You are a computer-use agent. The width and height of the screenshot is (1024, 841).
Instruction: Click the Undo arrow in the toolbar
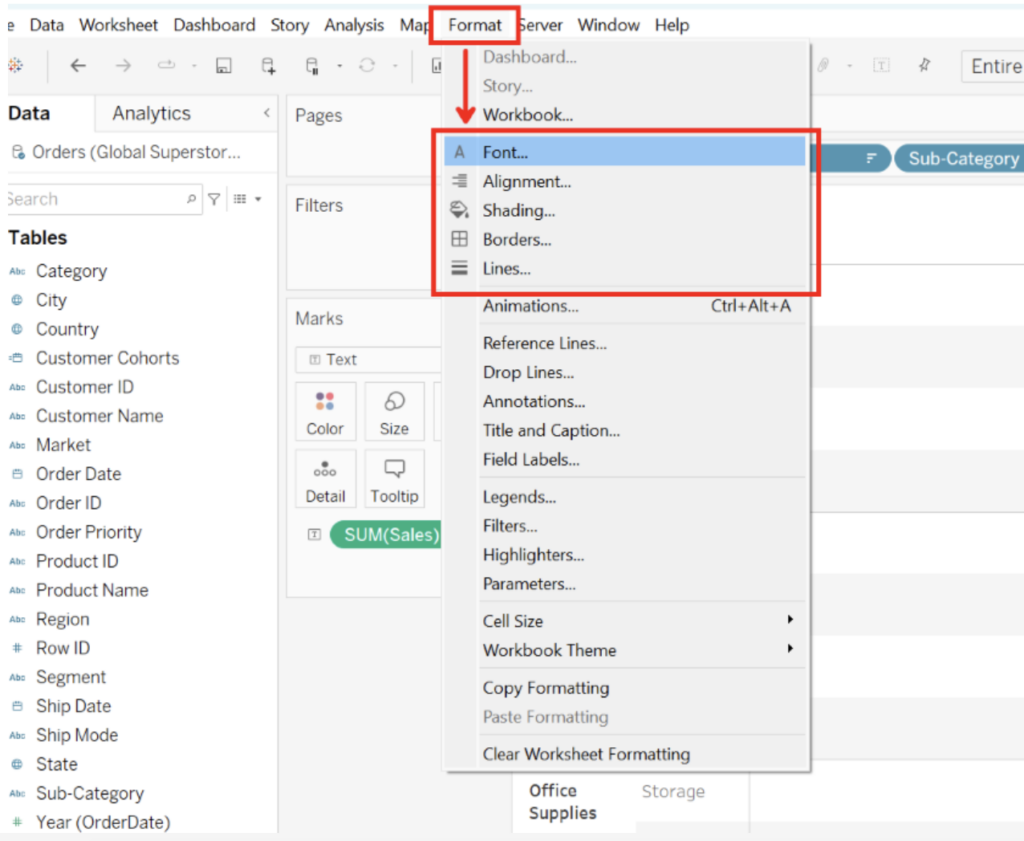point(77,65)
